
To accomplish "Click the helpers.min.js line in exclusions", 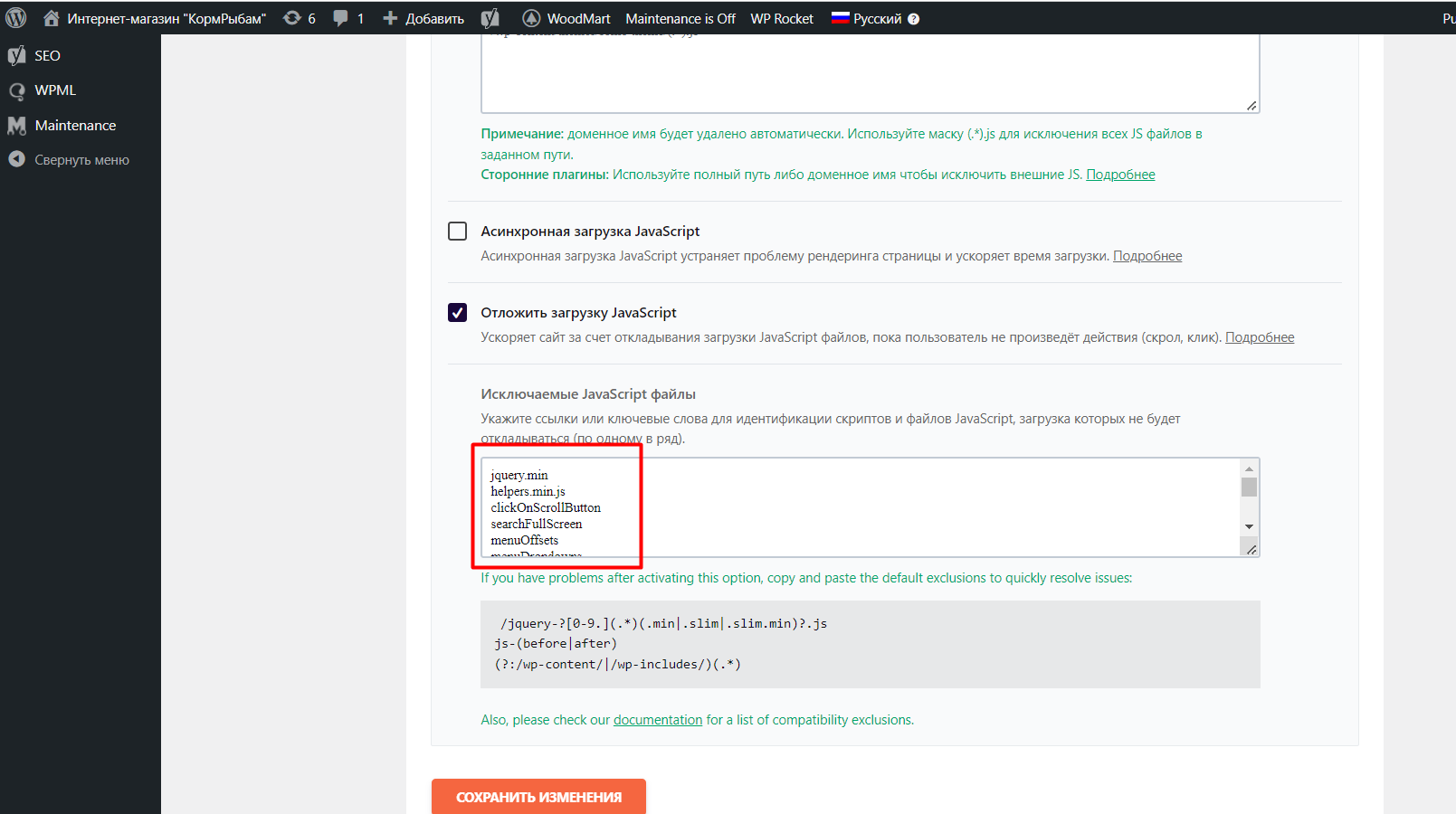I will point(528,491).
